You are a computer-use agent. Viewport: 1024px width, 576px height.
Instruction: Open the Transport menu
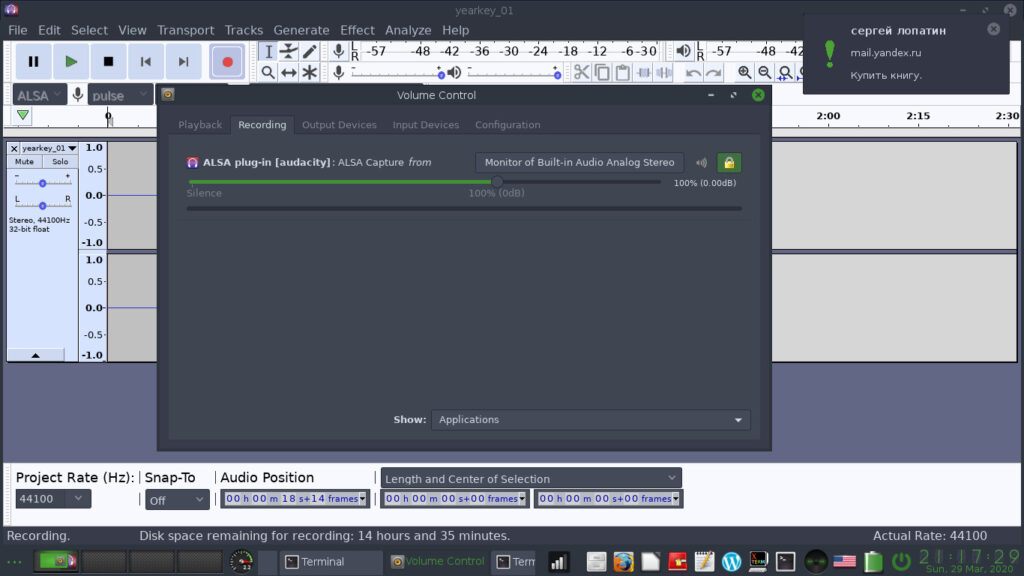[x=185, y=30]
